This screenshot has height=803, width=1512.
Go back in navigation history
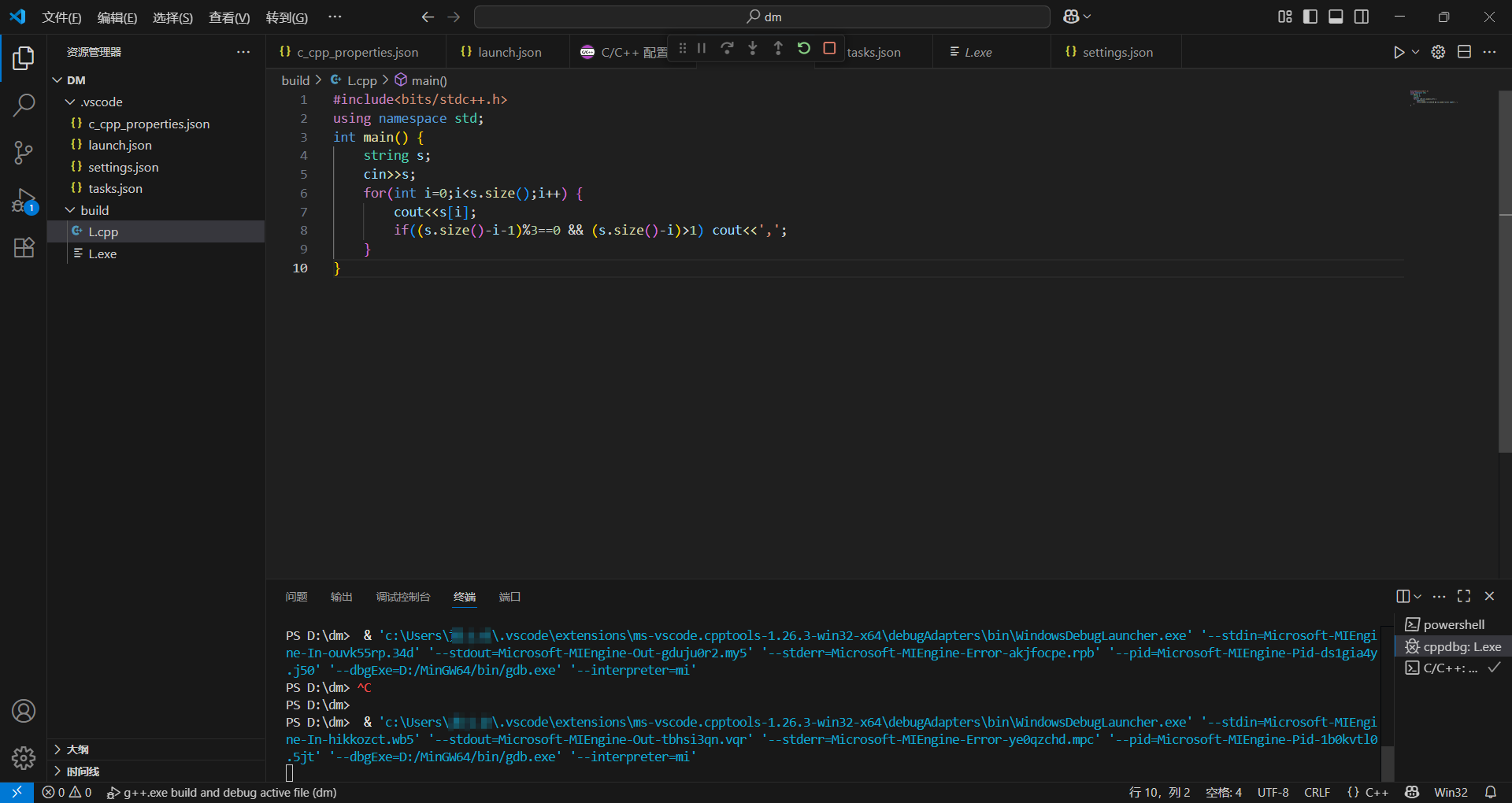tap(428, 17)
